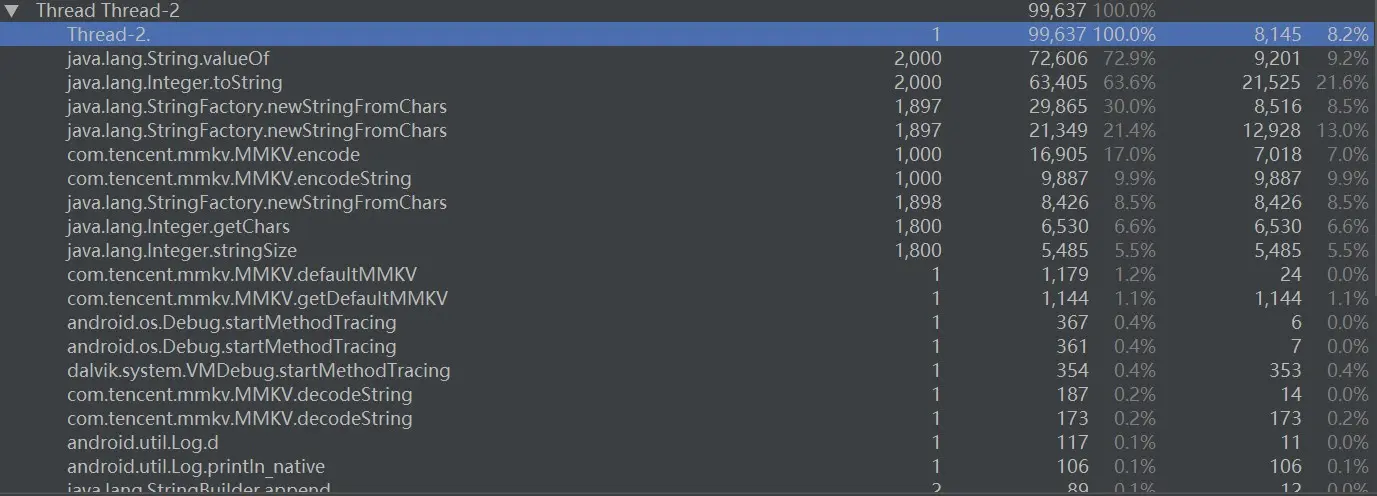The width and height of the screenshot is (1377, 496).
Task: Click MMKV.decodeString entry with 187 total
Action: pos(688,394)
